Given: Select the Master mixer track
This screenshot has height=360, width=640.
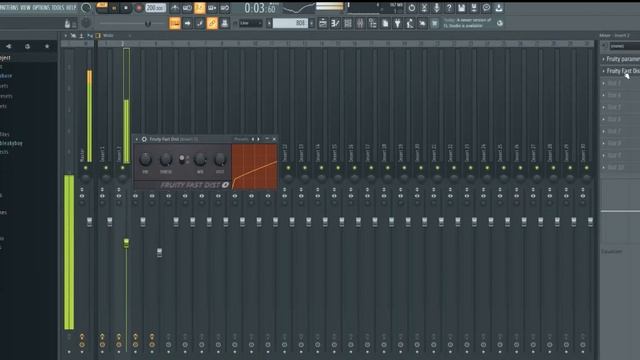Looking at the screenshot, I should click(x=82, y=155).
